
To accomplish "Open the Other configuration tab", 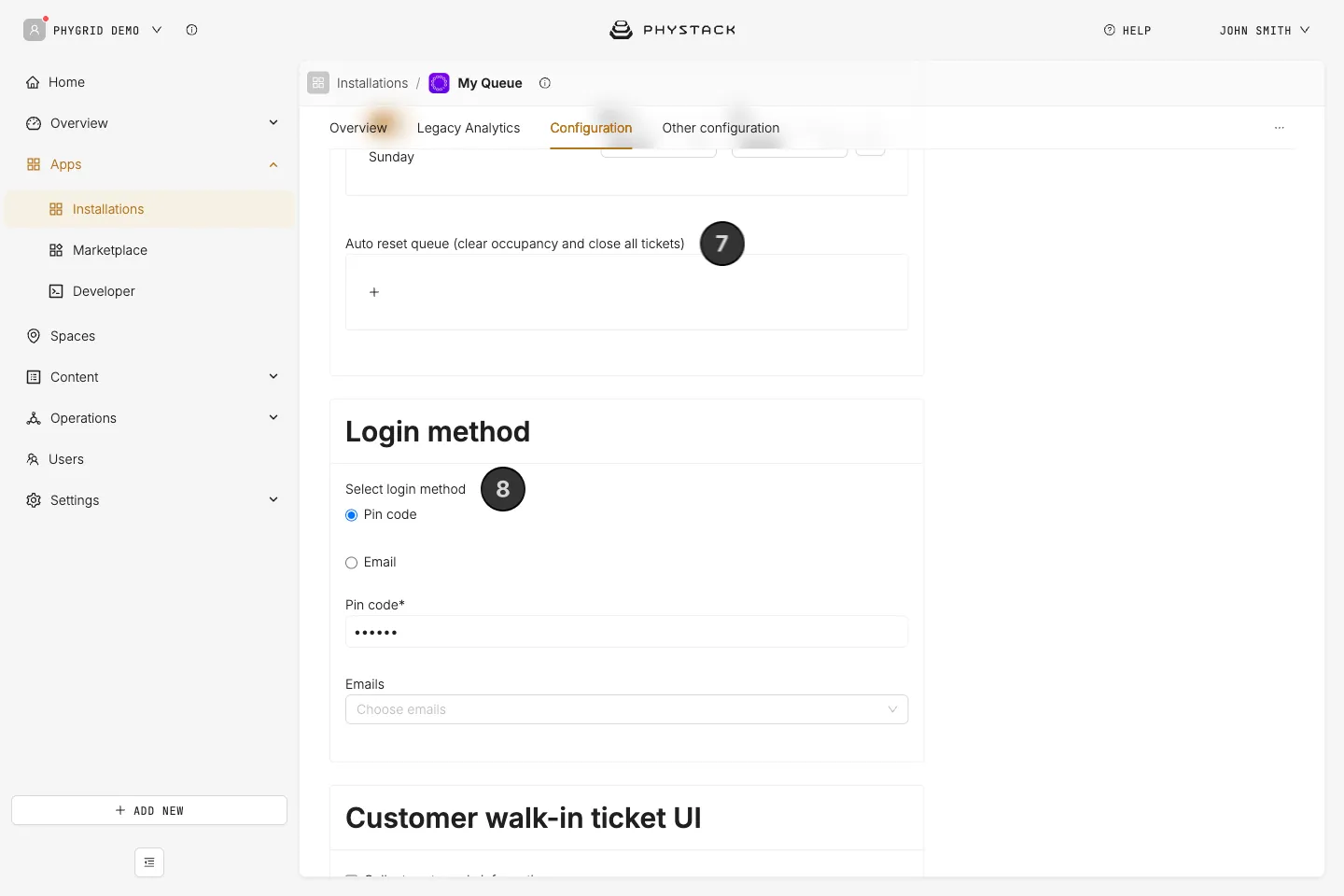I will click(x=721, y=128).
